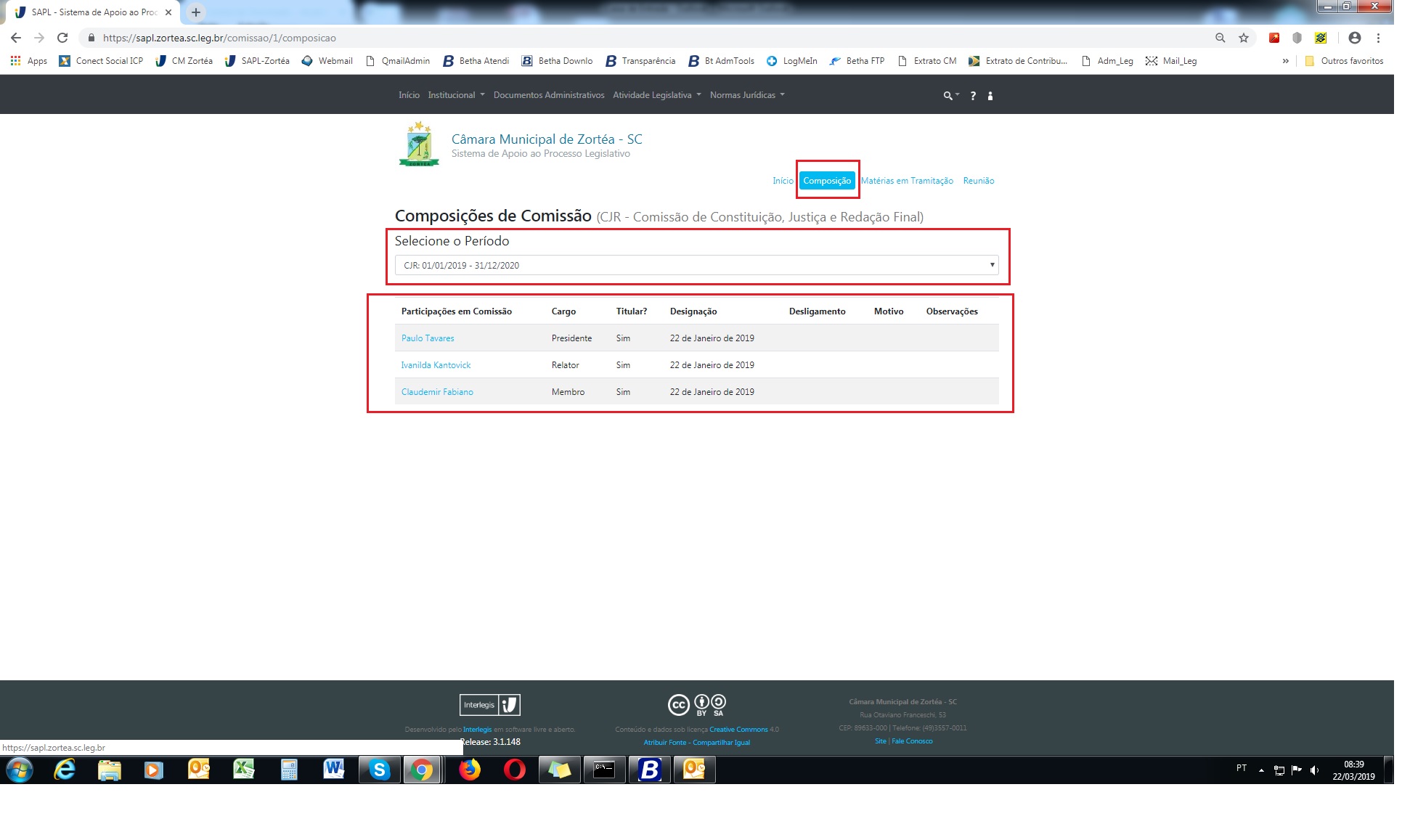The width and height of the screenshot is (1410, 840).
Task: Click the Ivanilda Kantovick link
Action: pyautogui.click(x=436, y=365)
